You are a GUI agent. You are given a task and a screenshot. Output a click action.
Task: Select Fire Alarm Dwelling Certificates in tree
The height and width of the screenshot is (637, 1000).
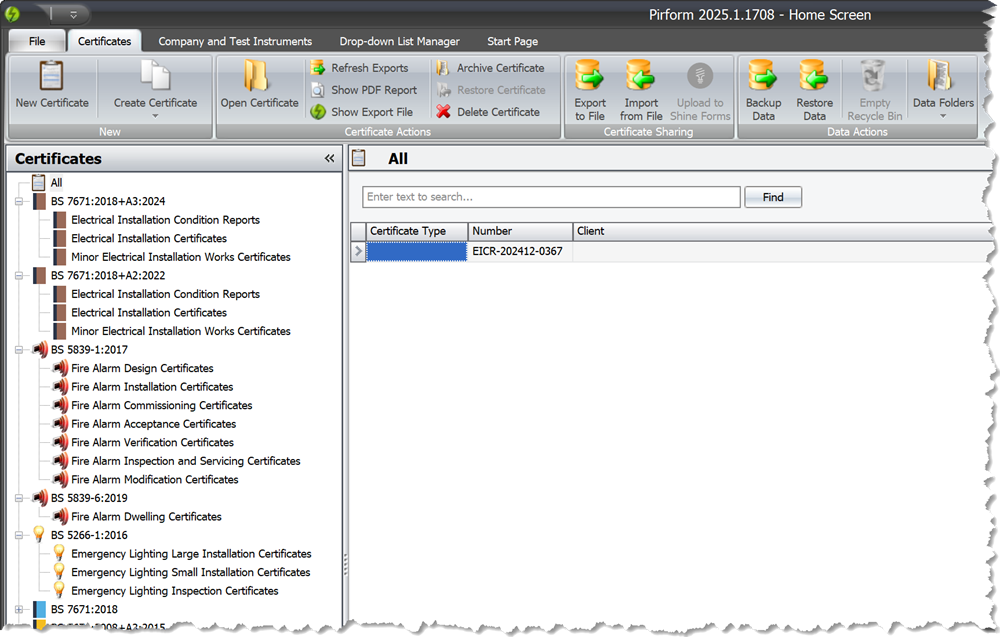146,517
